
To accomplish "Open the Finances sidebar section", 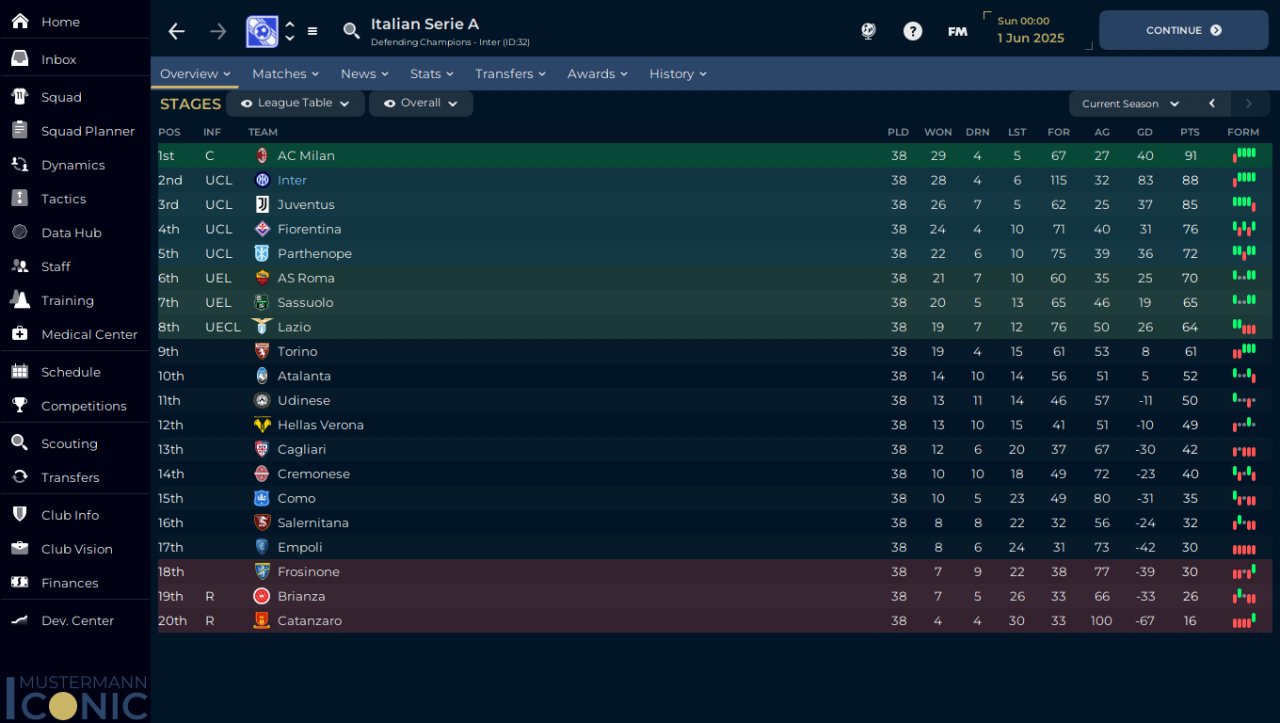I will (x=69, y=583).
